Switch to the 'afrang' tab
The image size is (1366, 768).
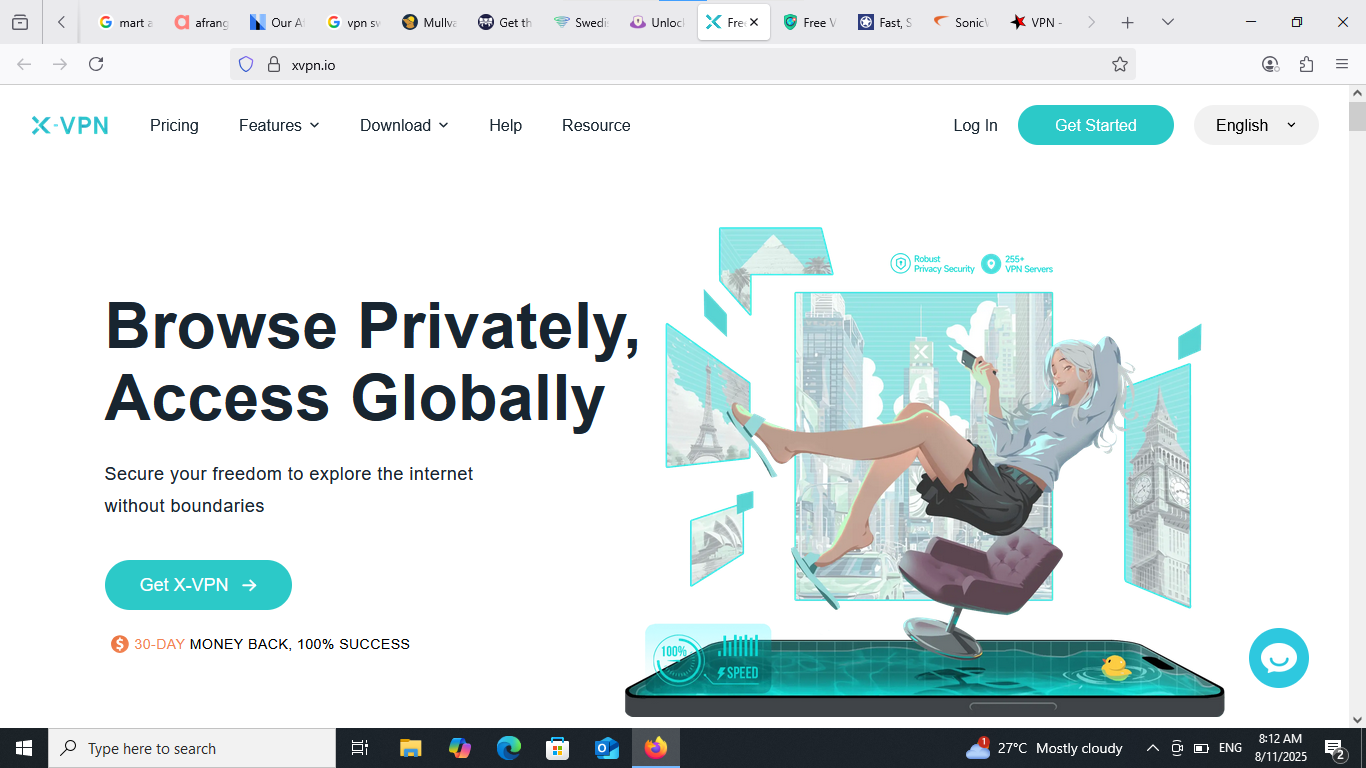[201, 22]
